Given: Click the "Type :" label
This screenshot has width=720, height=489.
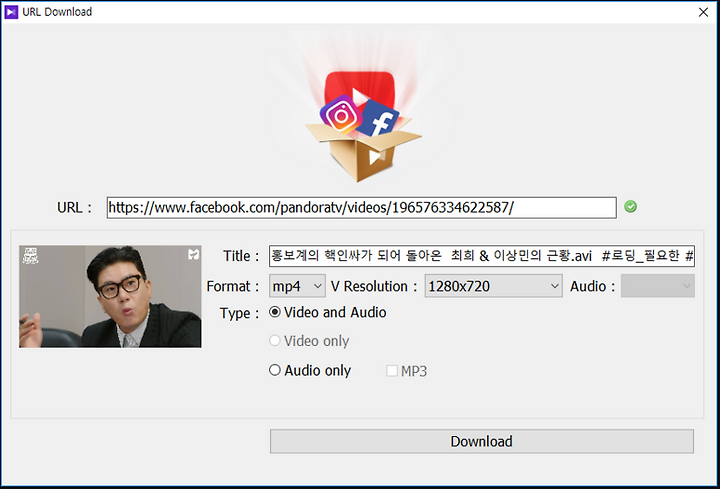Looking at the screenshot, I should coord(240,313).
